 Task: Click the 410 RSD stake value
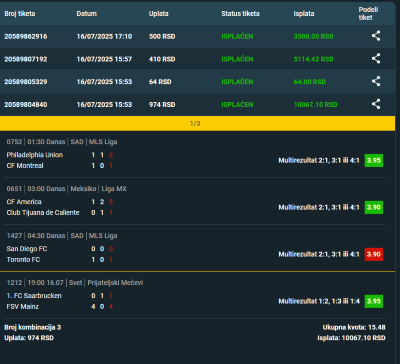(x=162, y=59)
